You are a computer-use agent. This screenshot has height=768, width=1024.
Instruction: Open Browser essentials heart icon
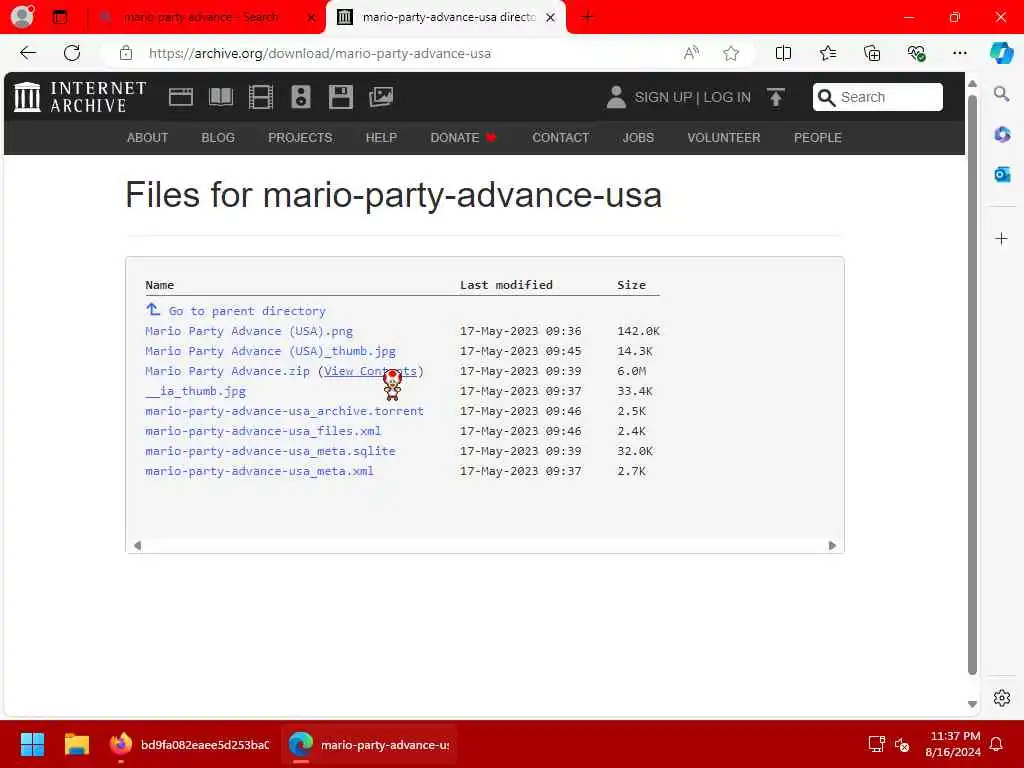[916, 53]
